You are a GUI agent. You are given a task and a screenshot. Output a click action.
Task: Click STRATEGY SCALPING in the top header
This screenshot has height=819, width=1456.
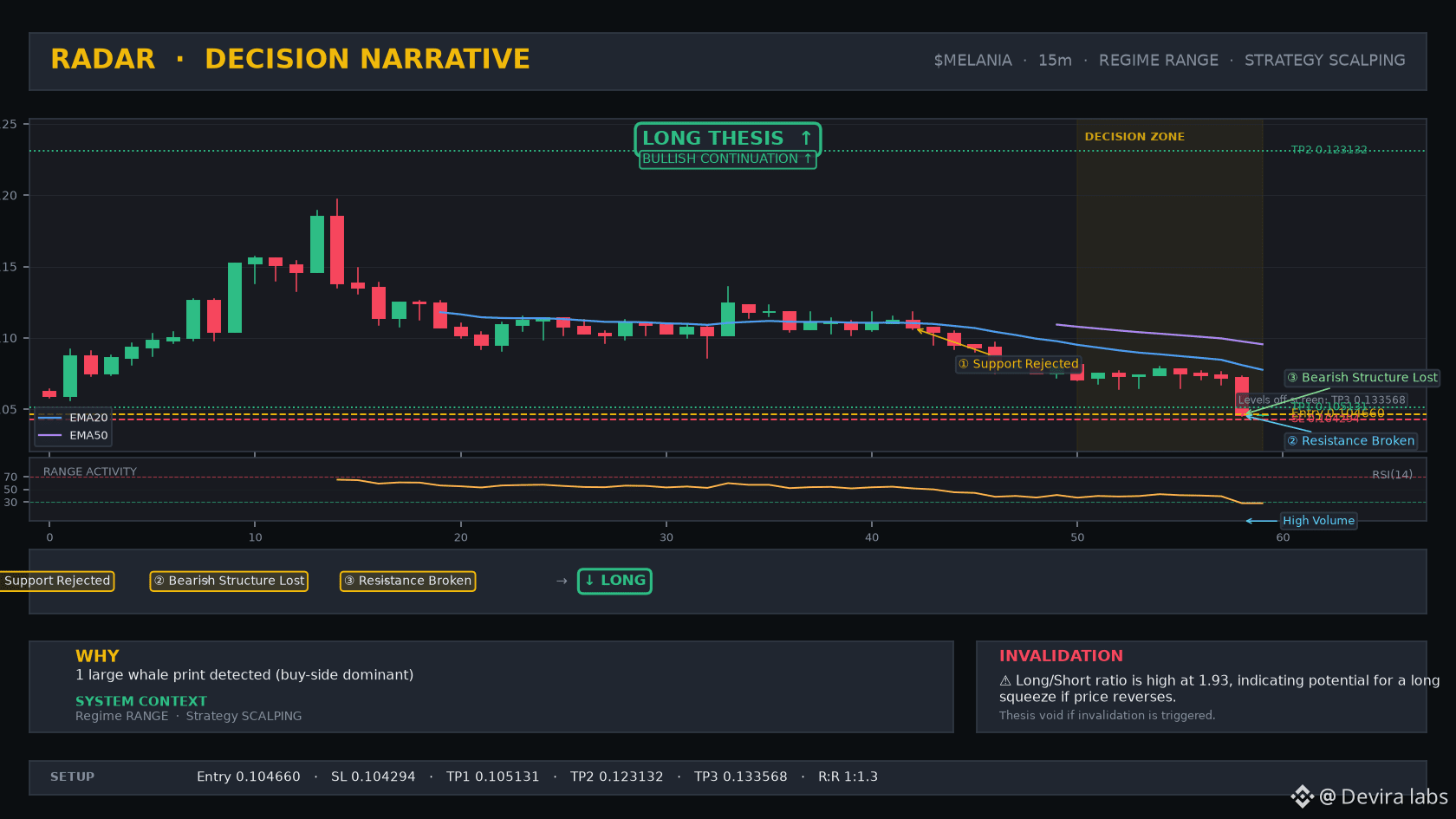coord(1324,61)
